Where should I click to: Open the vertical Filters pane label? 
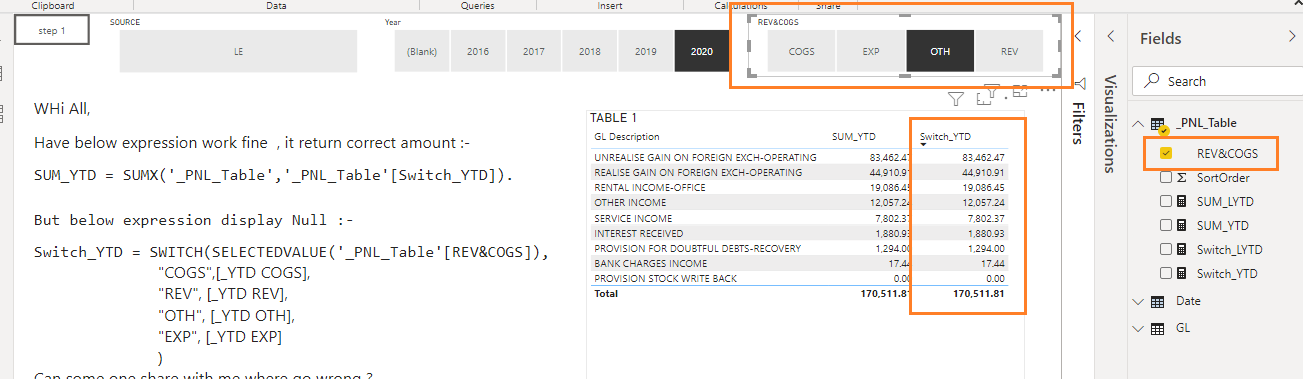click(x=1078, y=122)
